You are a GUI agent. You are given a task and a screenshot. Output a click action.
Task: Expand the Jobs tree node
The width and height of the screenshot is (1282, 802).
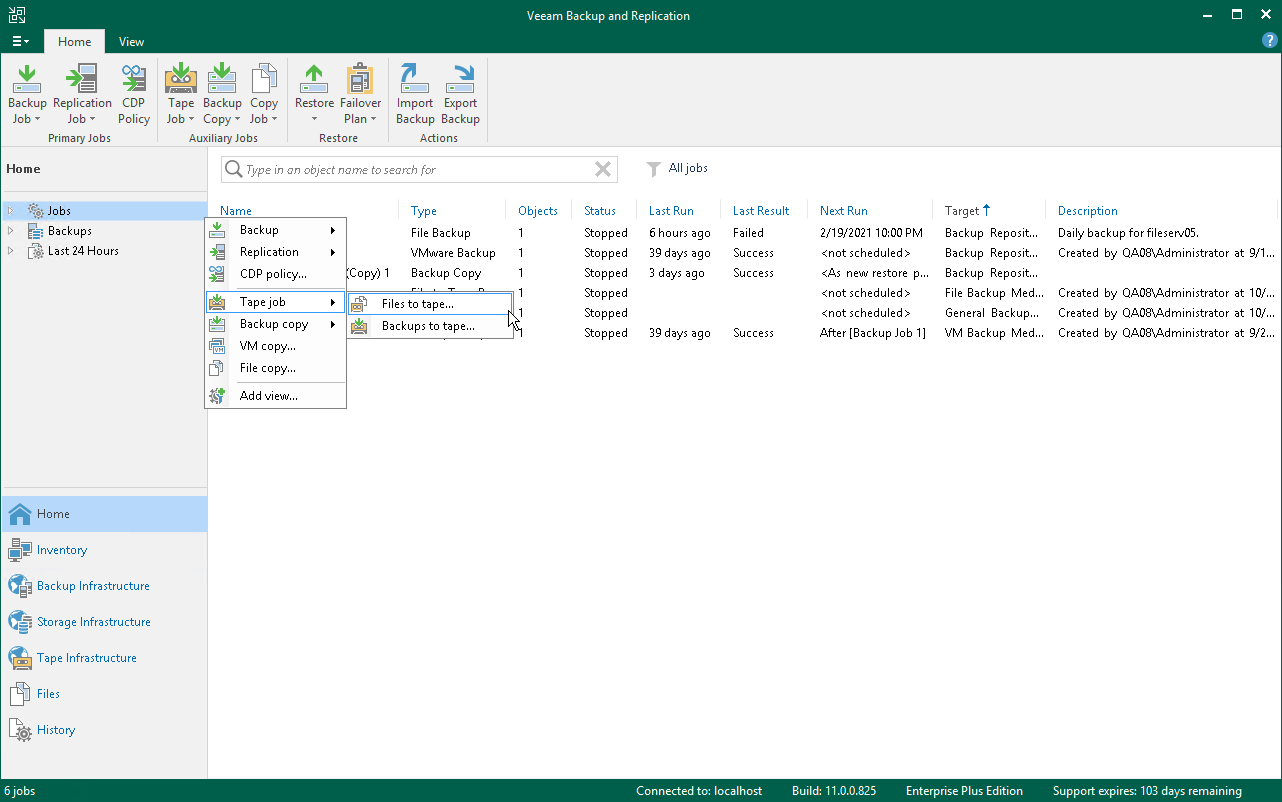click(12, 211)
